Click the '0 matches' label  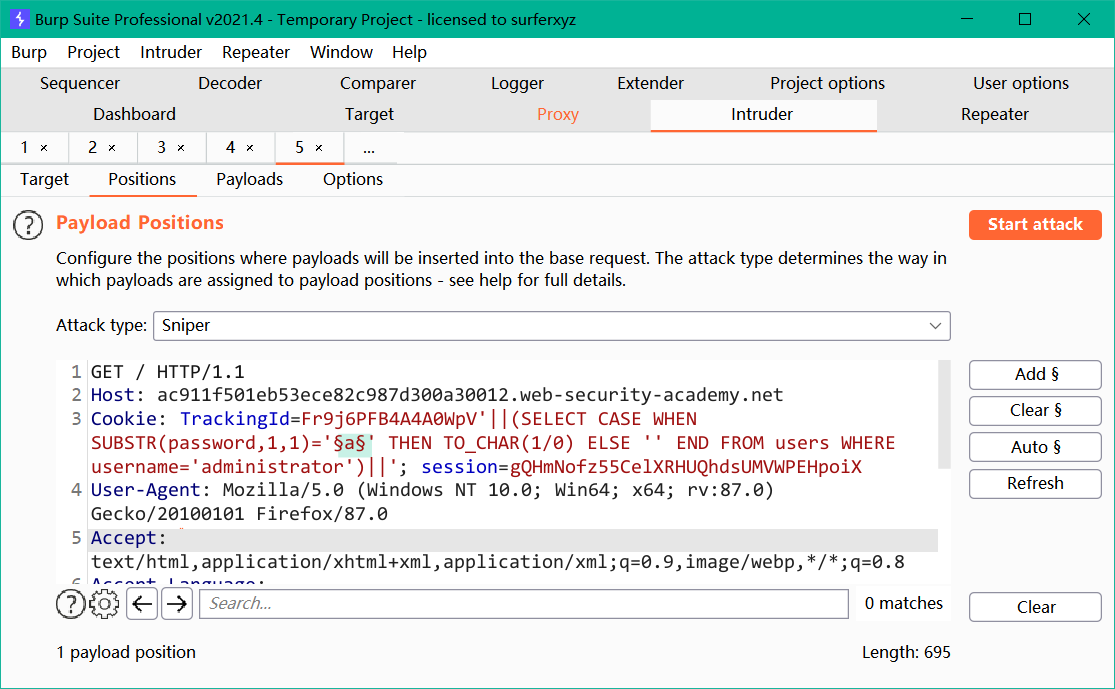click(x=903, y=604)
